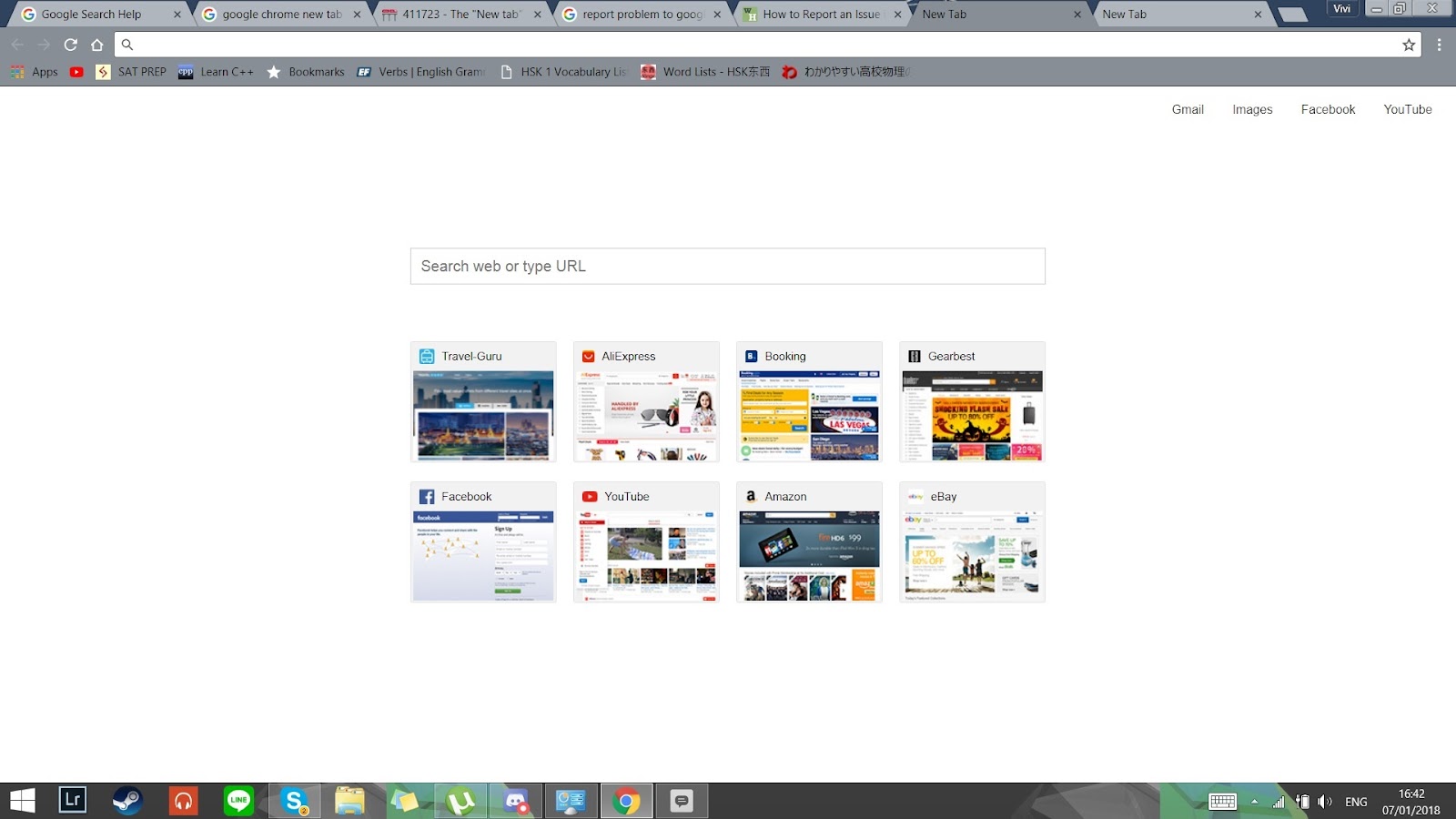Switch to Chrome in the taskbar

click(x=626, y=801)
